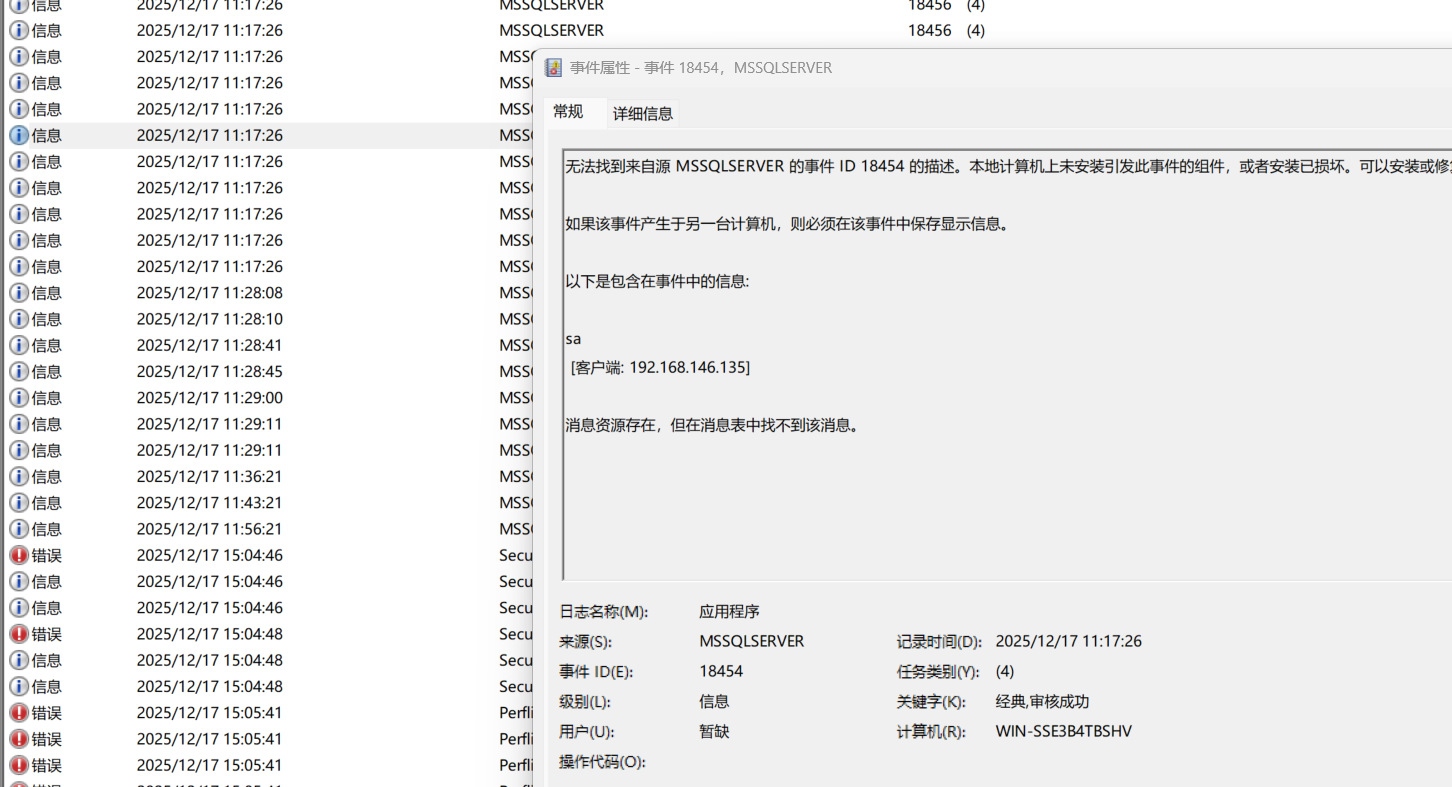Click the 事件属性 dialog title bar icon
The width and height of the screenshot is (1452, 787).
point(553,68)
